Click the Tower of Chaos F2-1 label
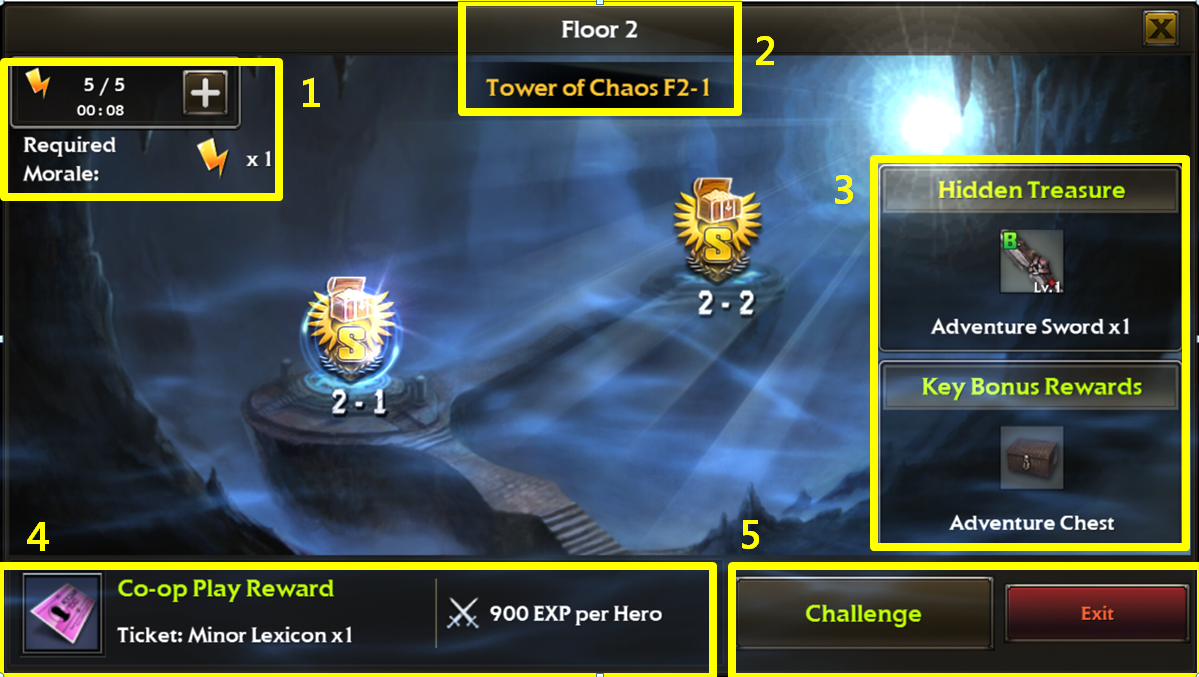This screenshot has width=1199, height=677. [599, 88]
